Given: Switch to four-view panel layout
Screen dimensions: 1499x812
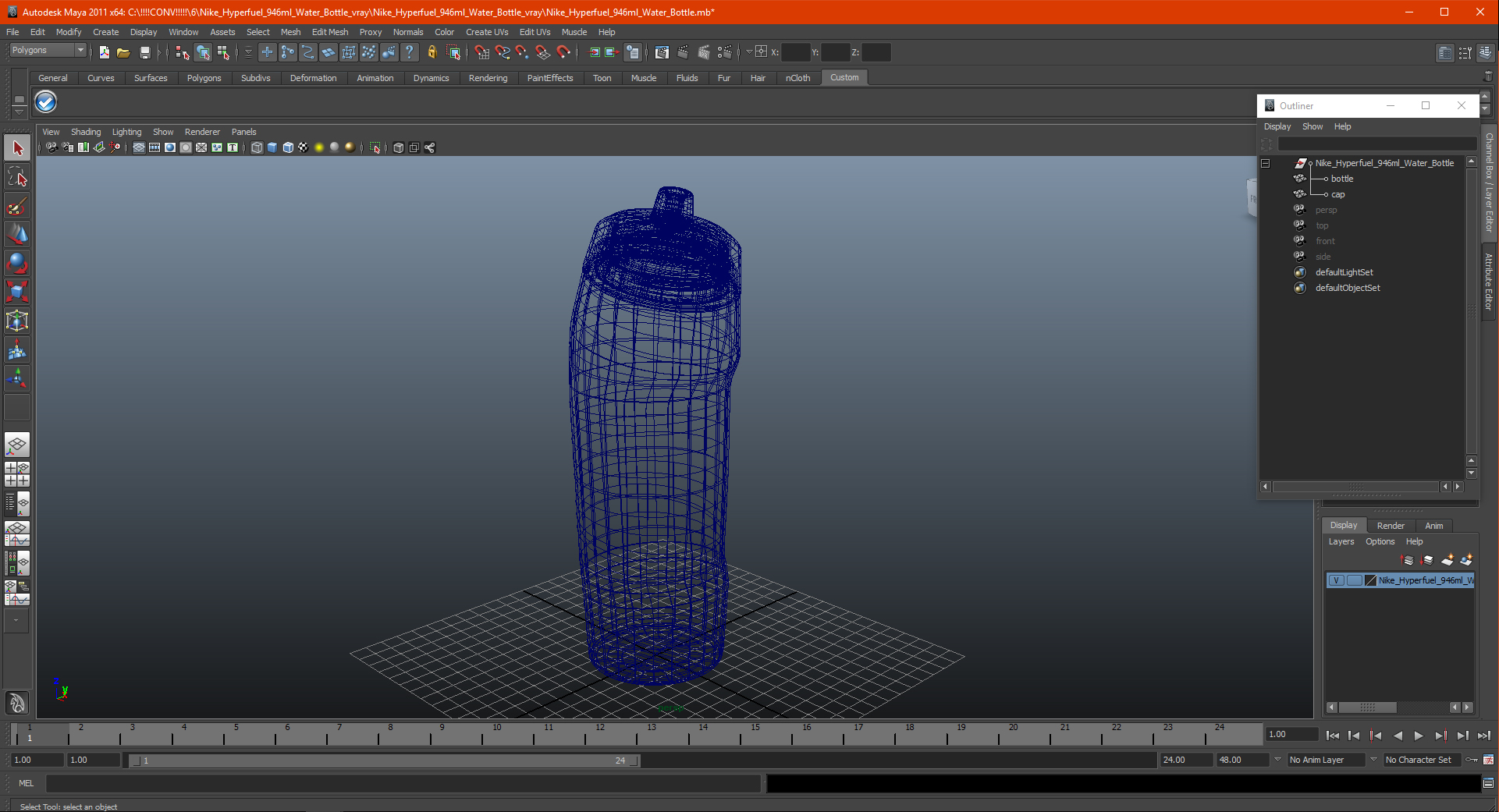Looking at the screenshot, I should 17,474.
